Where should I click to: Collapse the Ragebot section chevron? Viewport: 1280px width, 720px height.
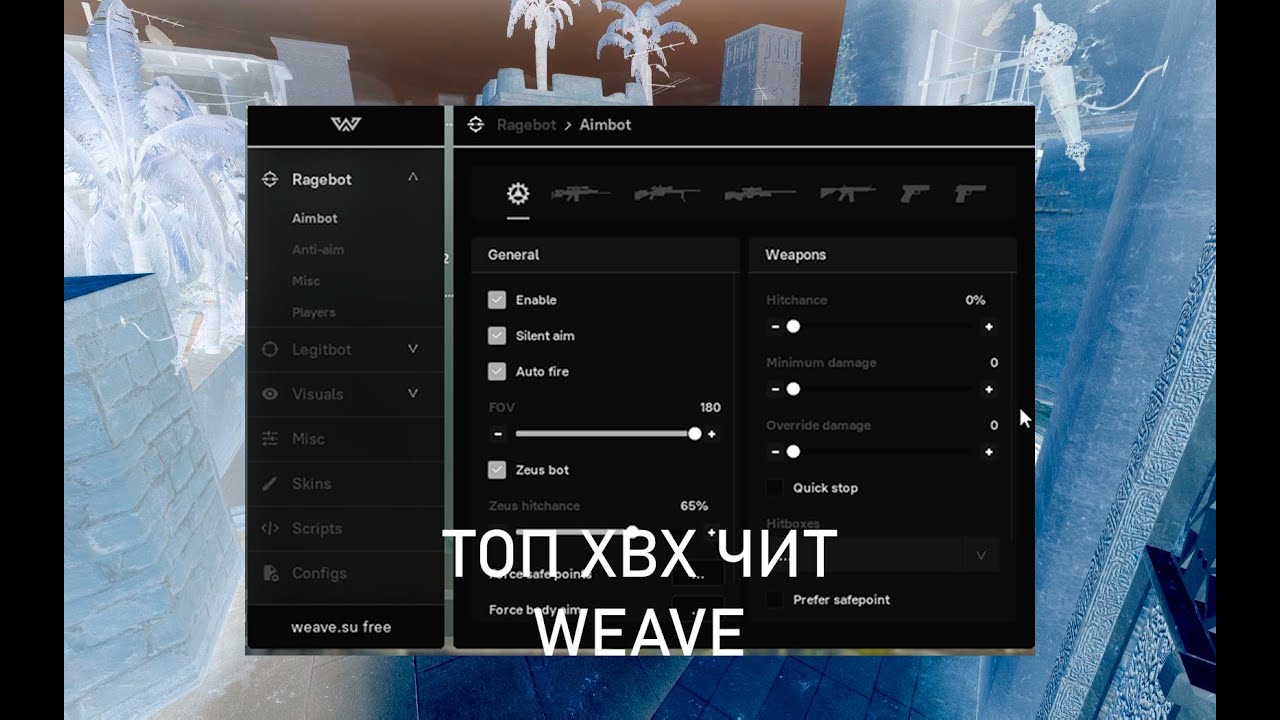pyautogui.click(x=413, y=178)
